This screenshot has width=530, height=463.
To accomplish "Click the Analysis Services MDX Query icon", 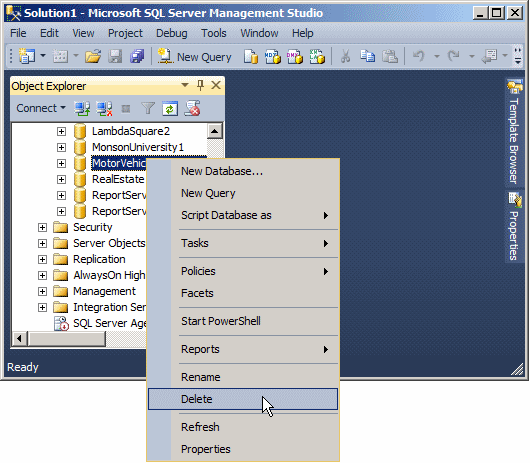I will point(273,56).
